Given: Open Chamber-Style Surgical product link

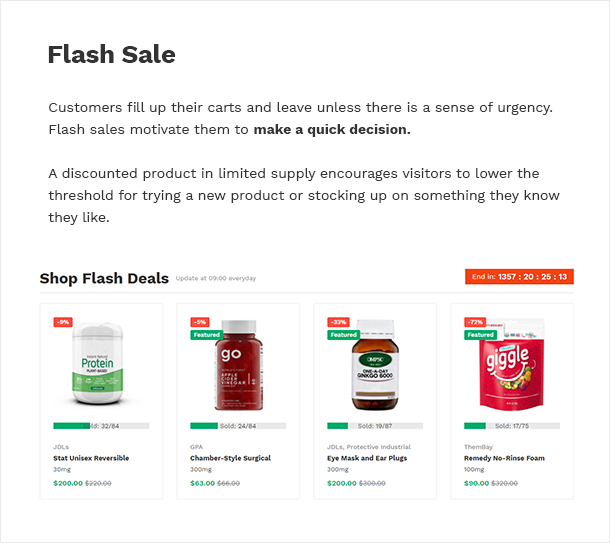Looking at the screenshot, I should pyautogui.click(x=231, y=458).
